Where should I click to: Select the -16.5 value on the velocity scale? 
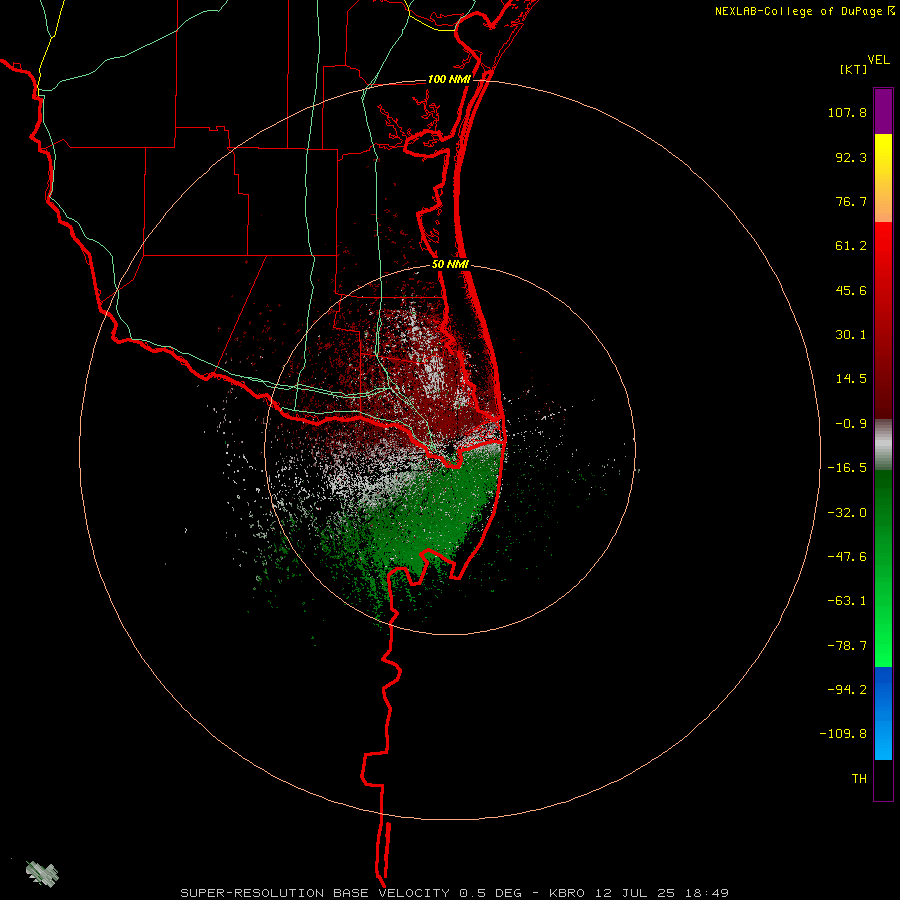(x=847, y=468)
